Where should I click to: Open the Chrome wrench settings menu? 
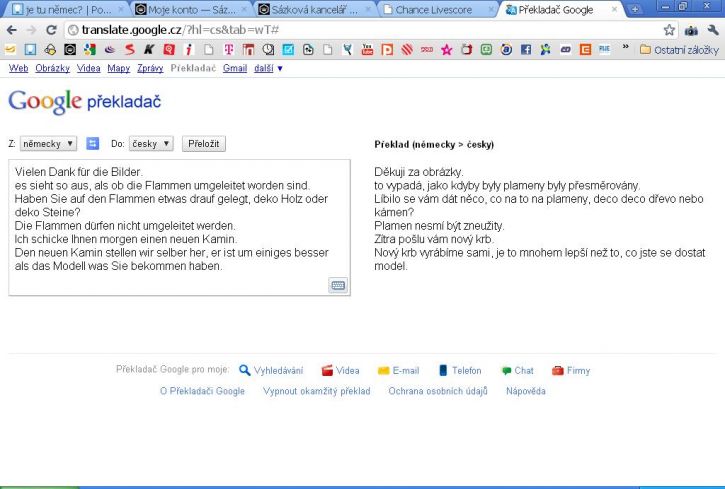pos(713,30)
